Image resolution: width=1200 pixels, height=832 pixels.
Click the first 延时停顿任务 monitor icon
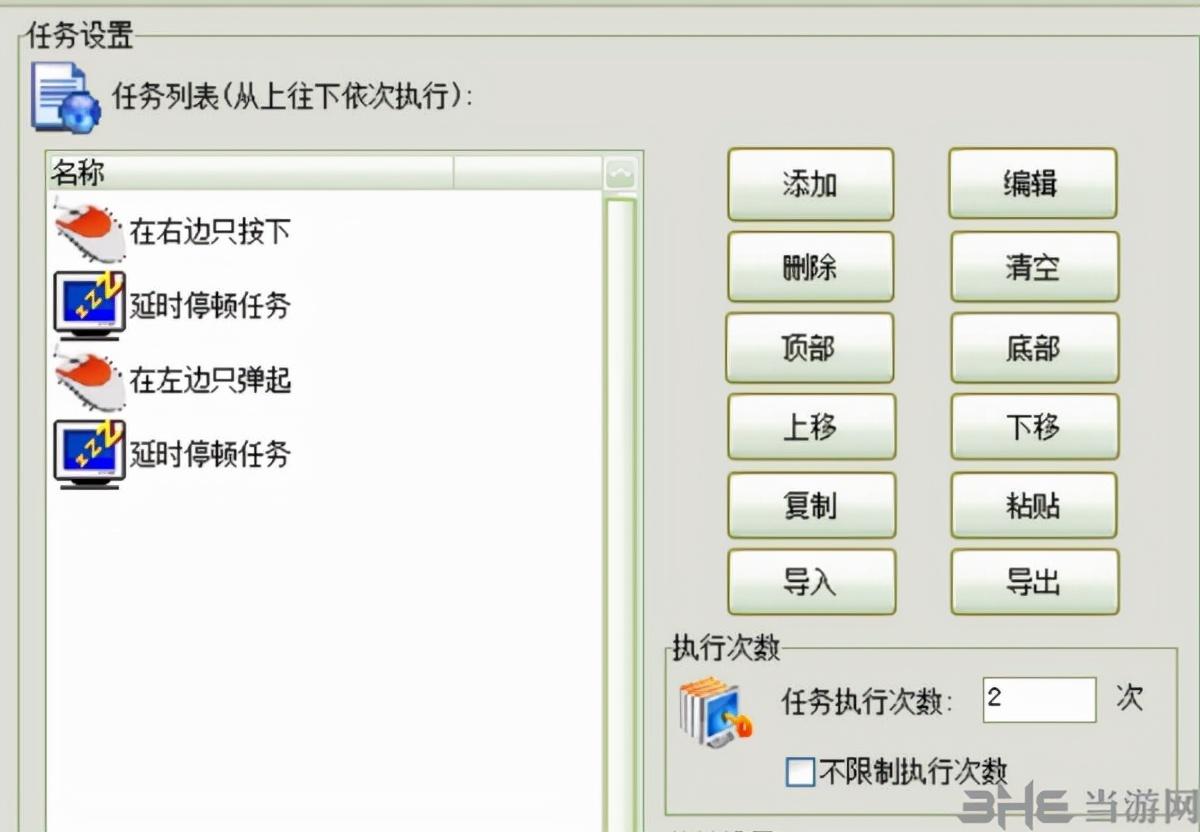(x=90, y=304)
